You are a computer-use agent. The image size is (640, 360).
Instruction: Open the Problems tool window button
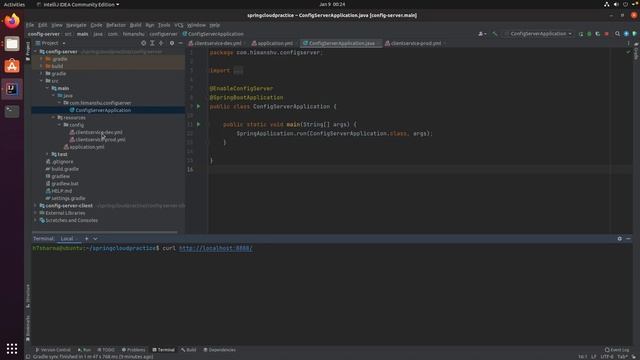pyautogui.click(x=133, y=350)
